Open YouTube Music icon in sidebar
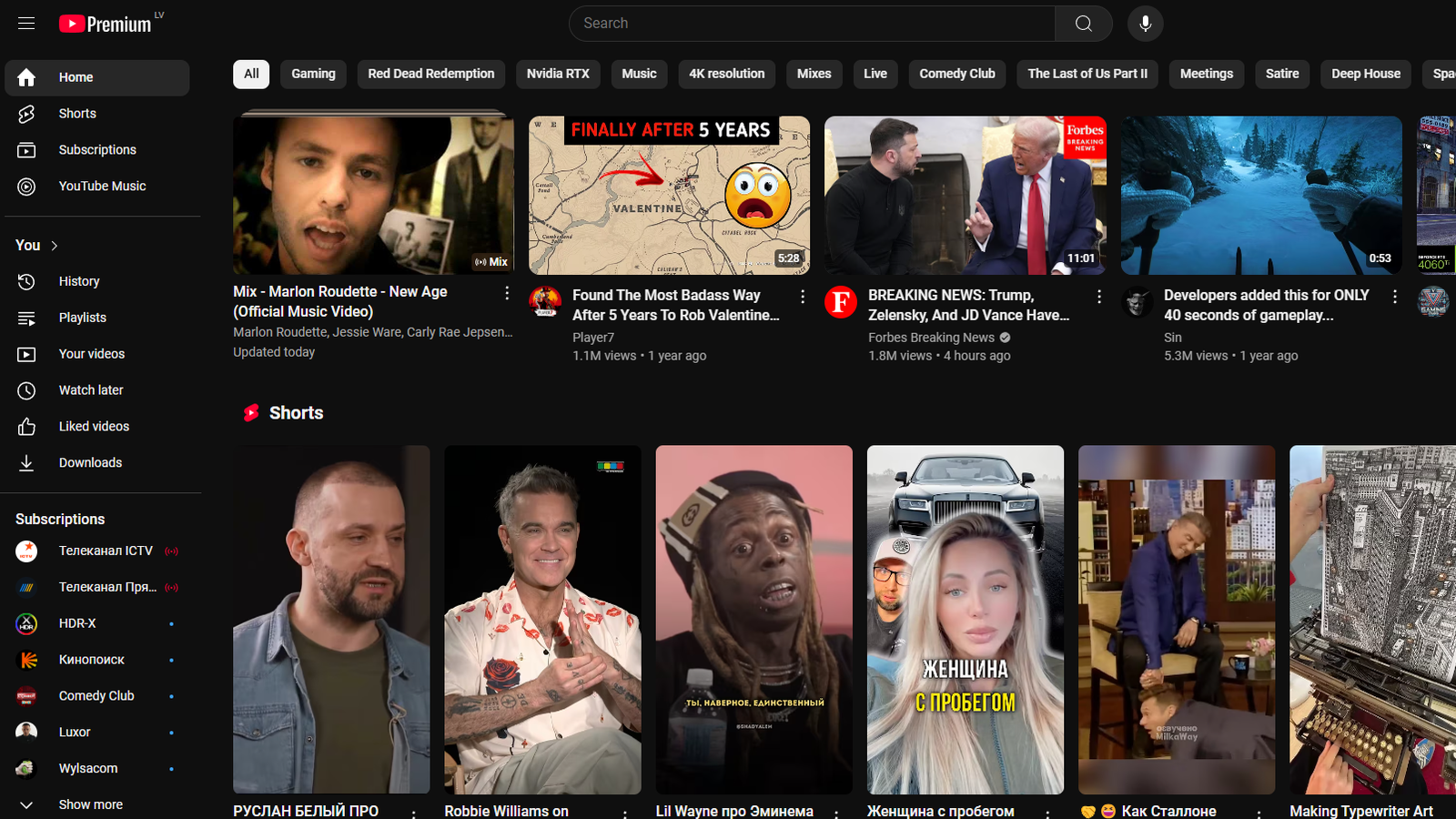Image resolution: width=1456 pixels, height=819 pixels. [26, 187]
